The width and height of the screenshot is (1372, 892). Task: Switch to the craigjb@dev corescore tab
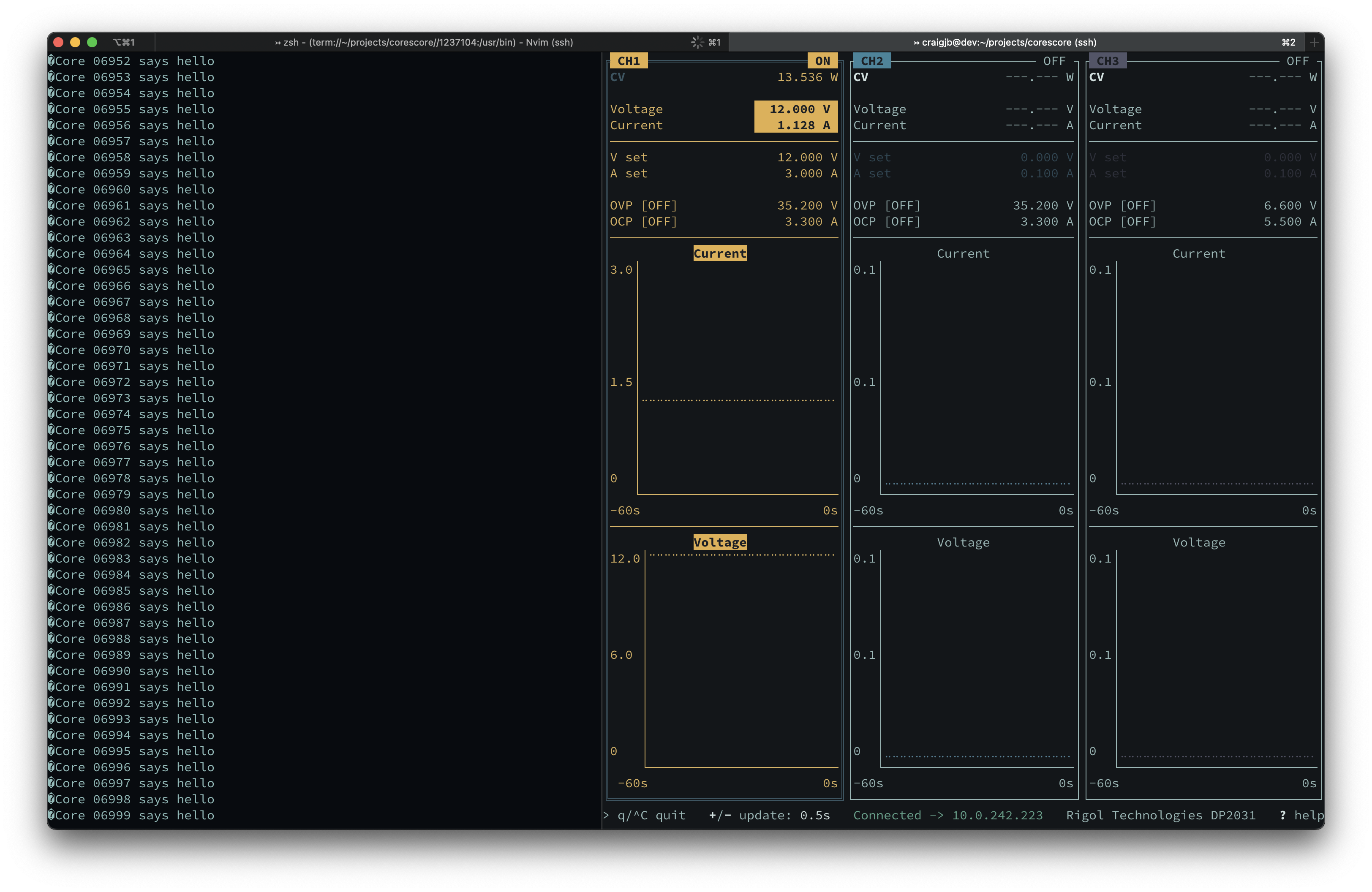point(1004,42)
